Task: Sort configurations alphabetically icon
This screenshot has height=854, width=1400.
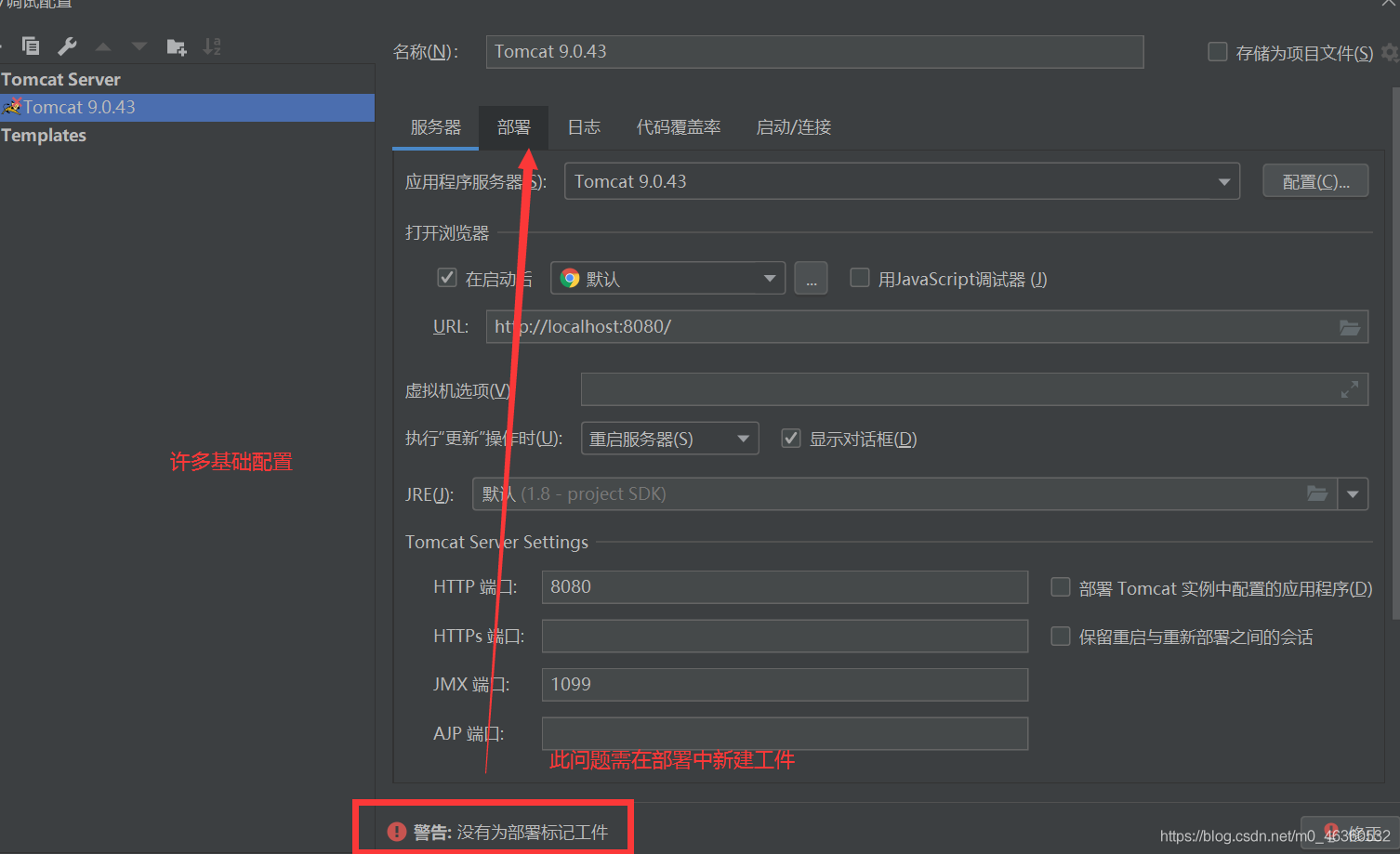Action: click(213, 46)
